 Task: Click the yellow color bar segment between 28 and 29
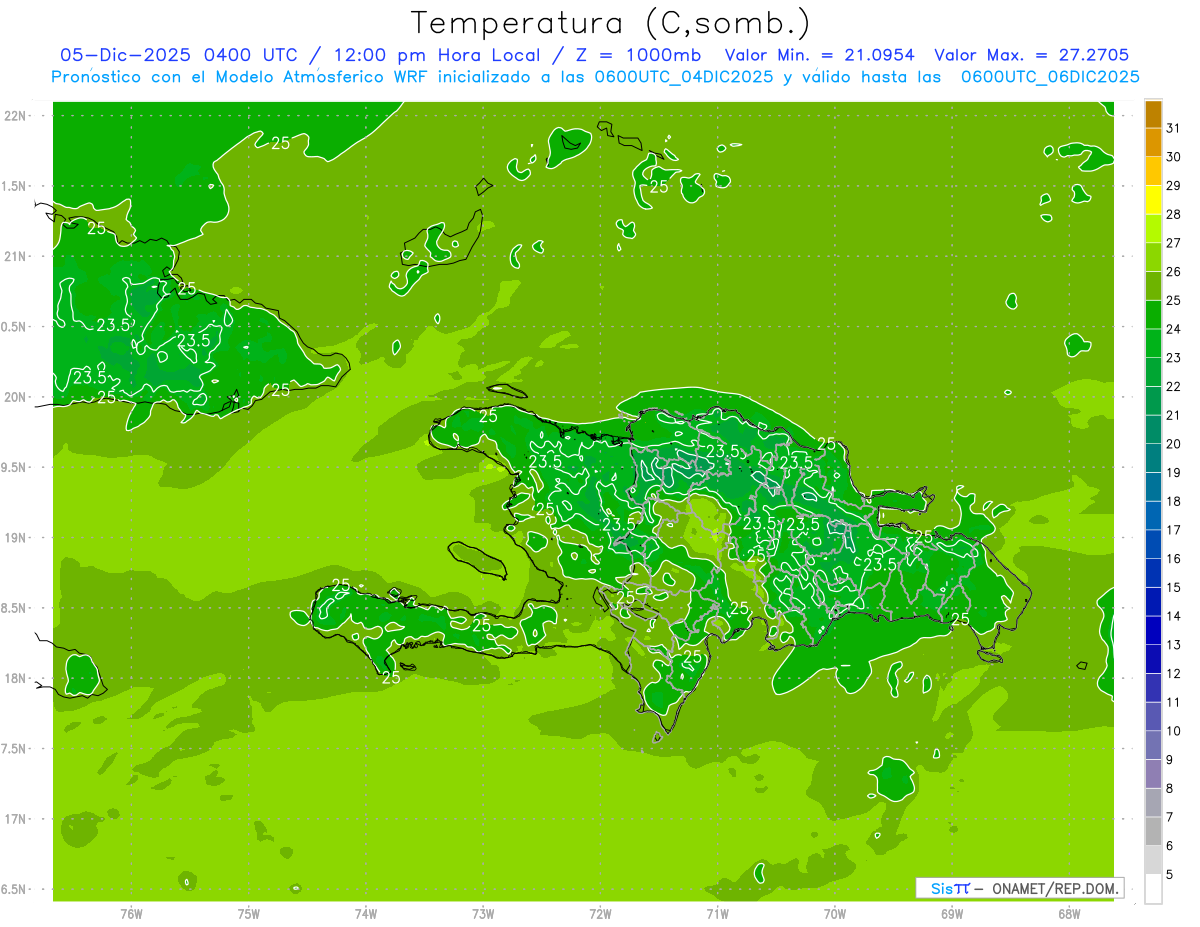coord(1153,200)
